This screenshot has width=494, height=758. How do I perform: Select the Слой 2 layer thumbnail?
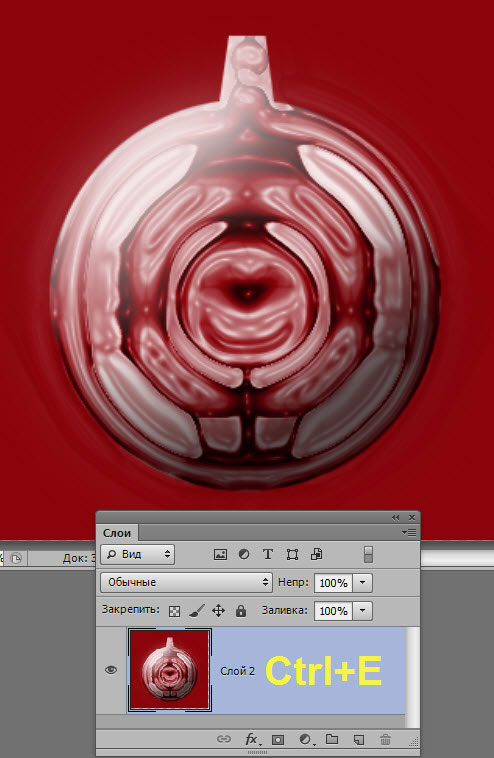point(170,670)
